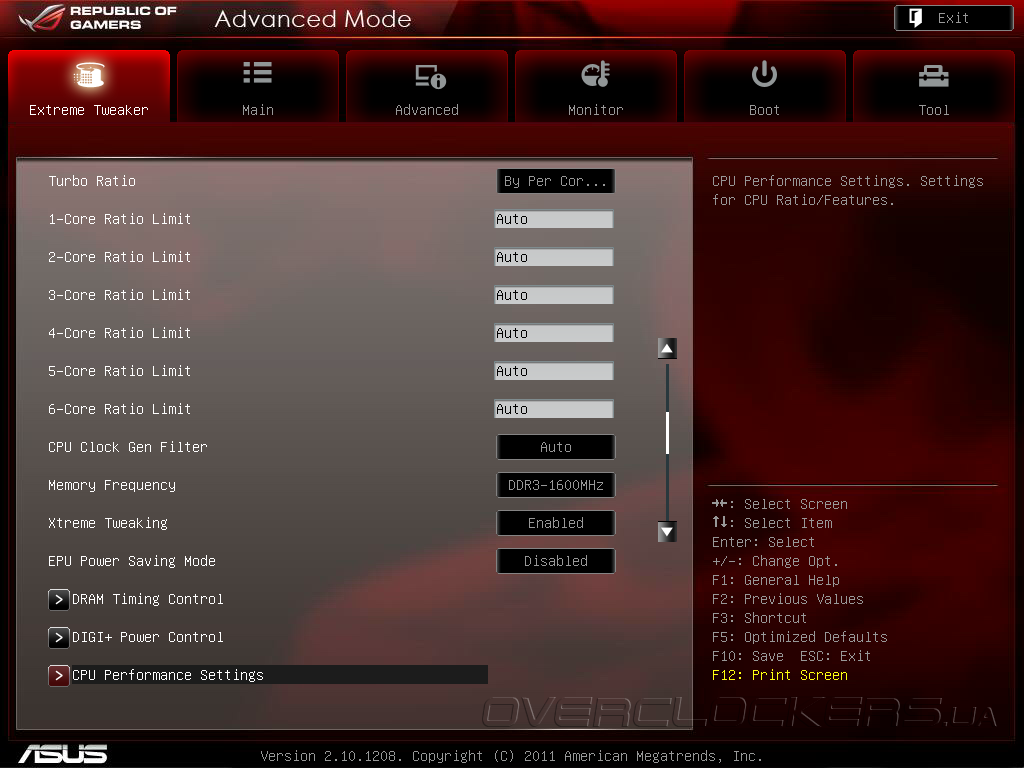Click the 6-Core Ratio Limit label
The height and width of the screenshot is (768, 1024).
coord(120,409)
